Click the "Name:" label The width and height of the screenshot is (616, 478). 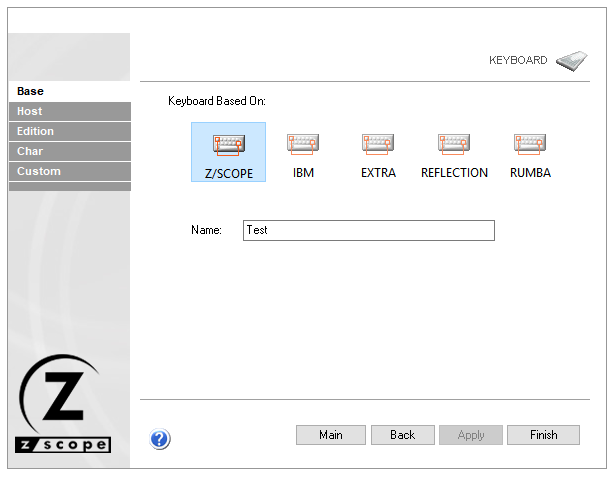click(x=206, y=230)
